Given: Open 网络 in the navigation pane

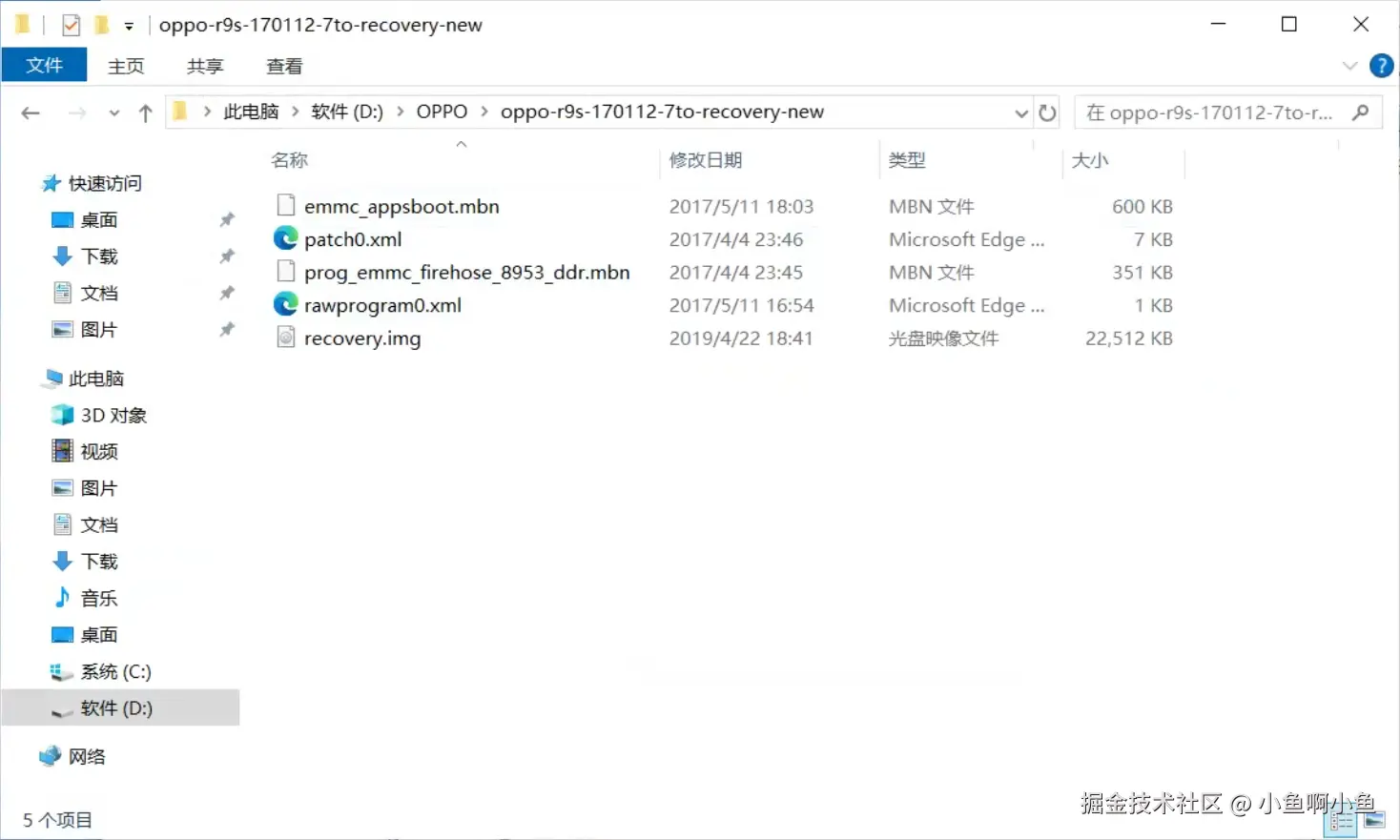Looking at the screenshot, I should pyautogui.click(x=87, y=757).
